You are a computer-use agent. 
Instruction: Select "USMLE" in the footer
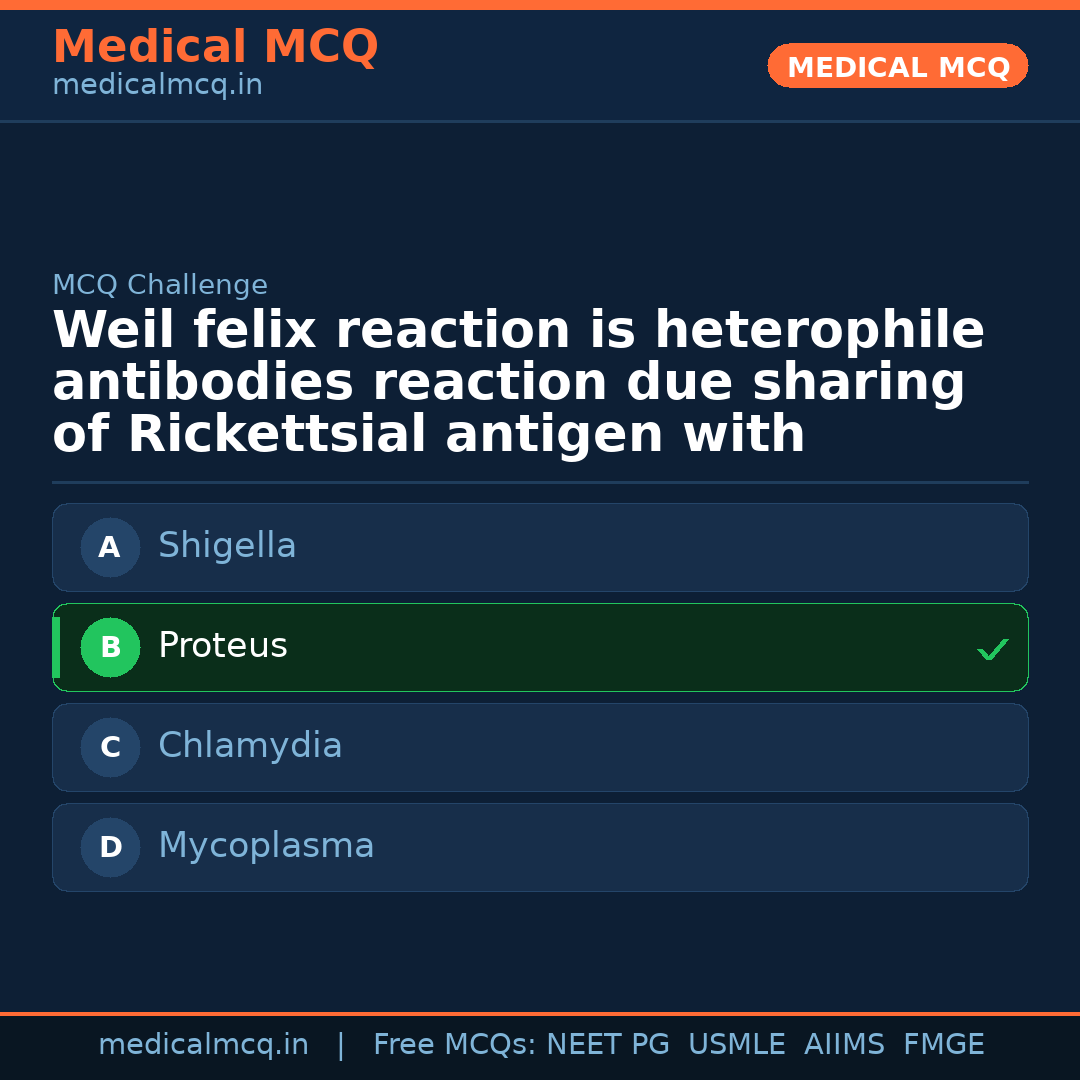[x=737, y=1045]
